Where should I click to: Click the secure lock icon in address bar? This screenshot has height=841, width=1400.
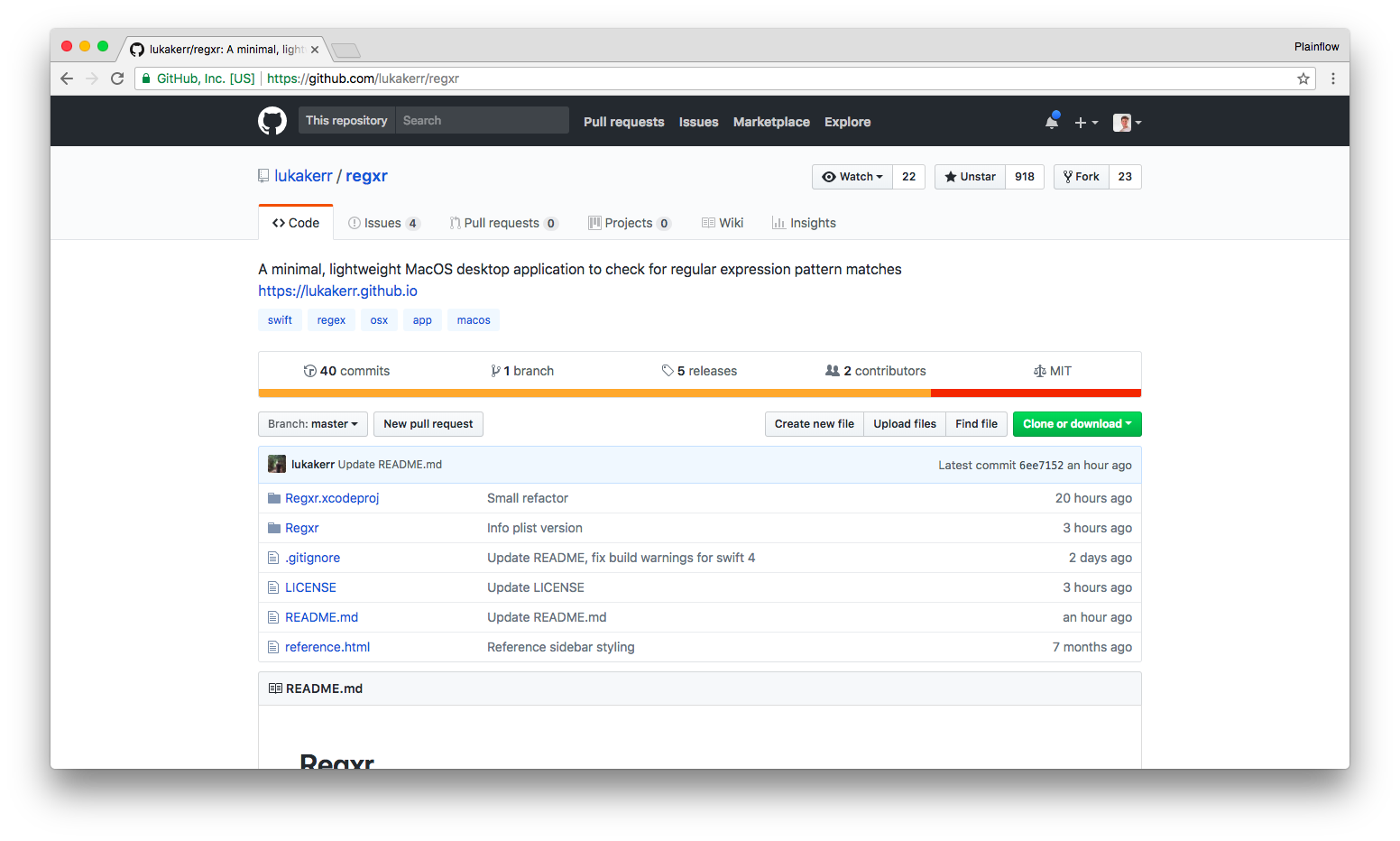(x=146, y=79)
